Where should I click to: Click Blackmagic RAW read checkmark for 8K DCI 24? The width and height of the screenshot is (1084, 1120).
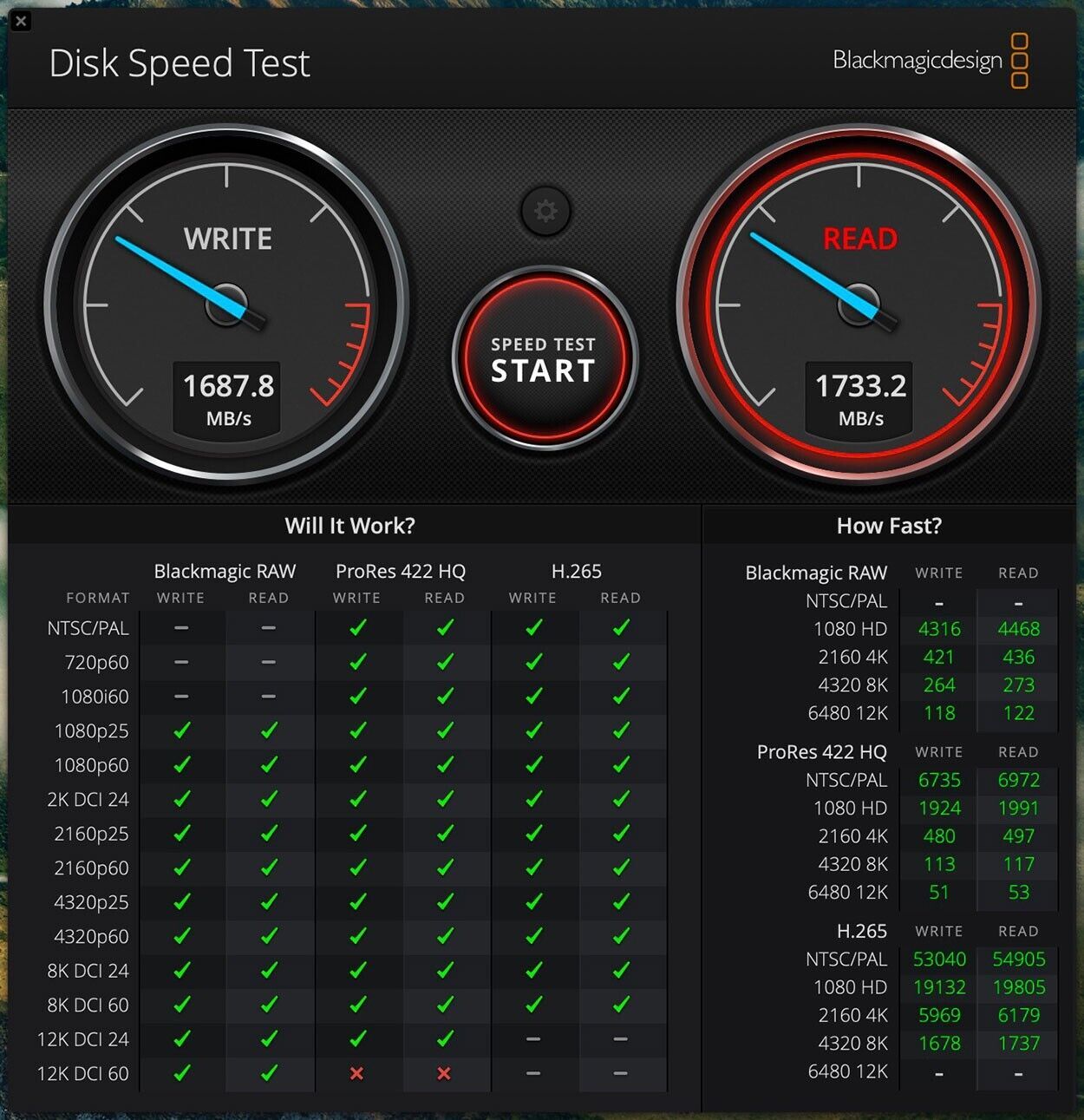coord(269,970)
